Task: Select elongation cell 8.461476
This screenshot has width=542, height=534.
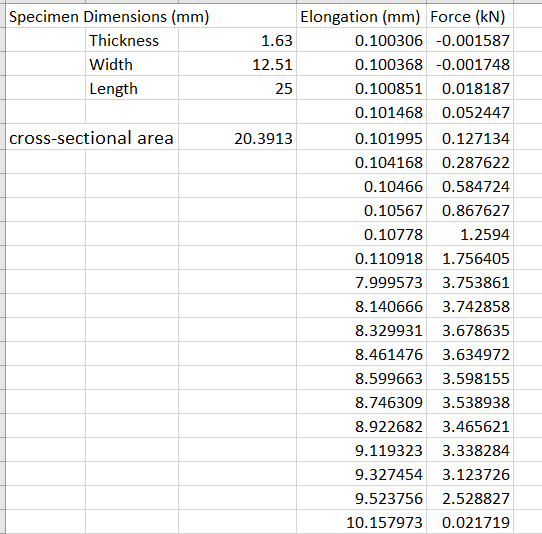Action: pyautogui.click(x=362, y=354)
